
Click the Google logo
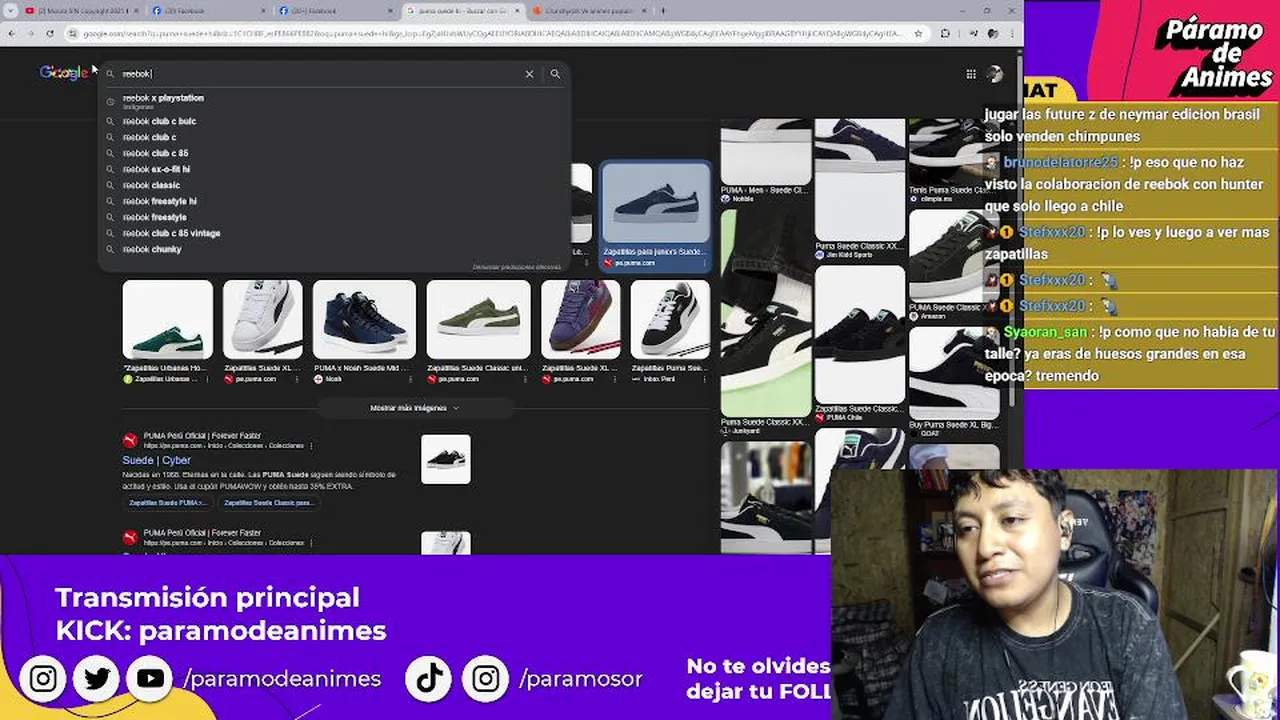[64, 73]
